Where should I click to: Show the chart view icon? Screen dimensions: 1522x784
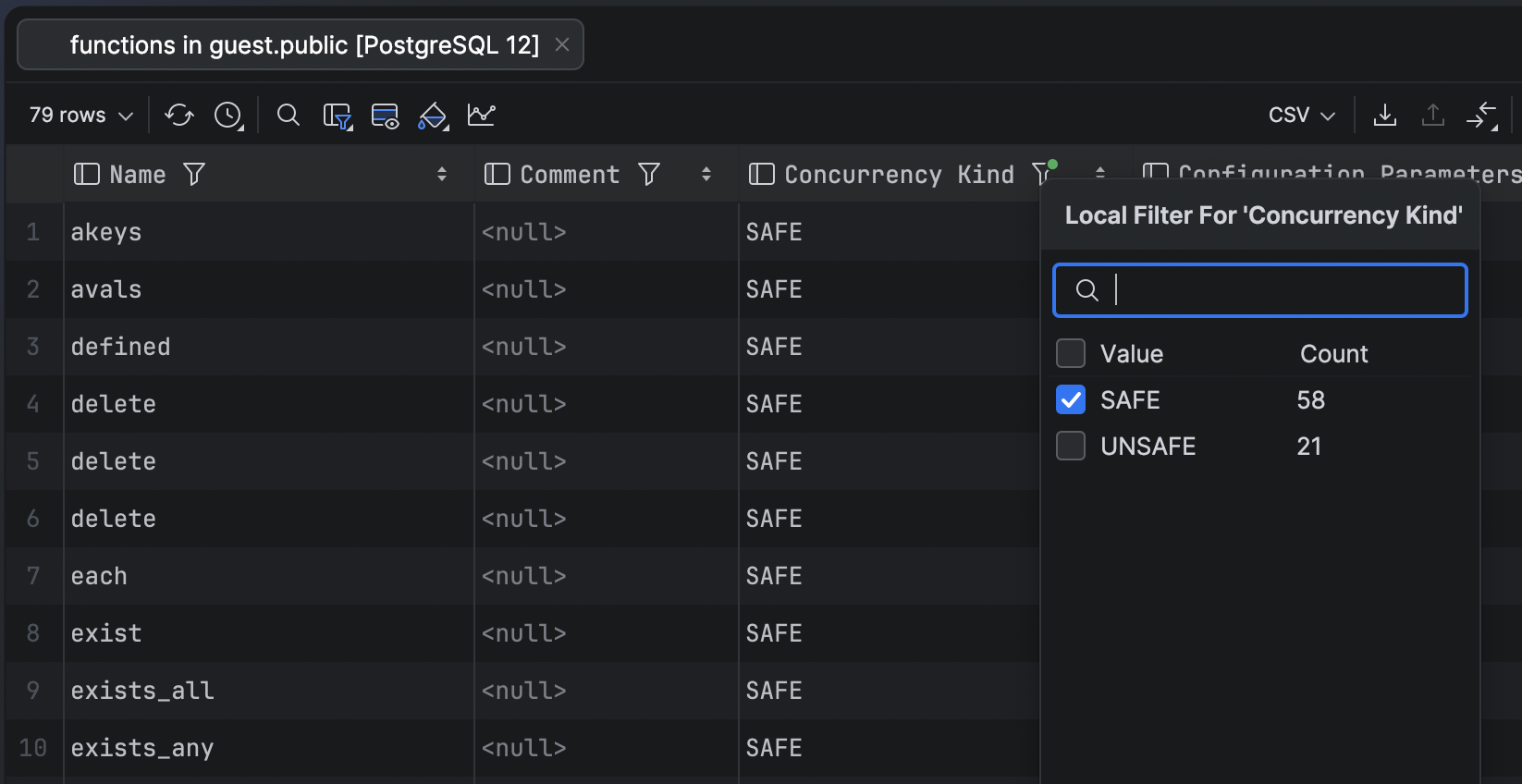coord(482,115)
